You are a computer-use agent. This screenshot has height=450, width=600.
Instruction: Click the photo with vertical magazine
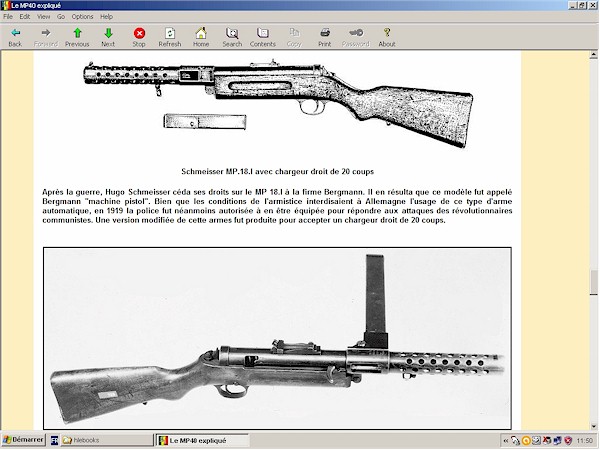click(x=277, y=338)
